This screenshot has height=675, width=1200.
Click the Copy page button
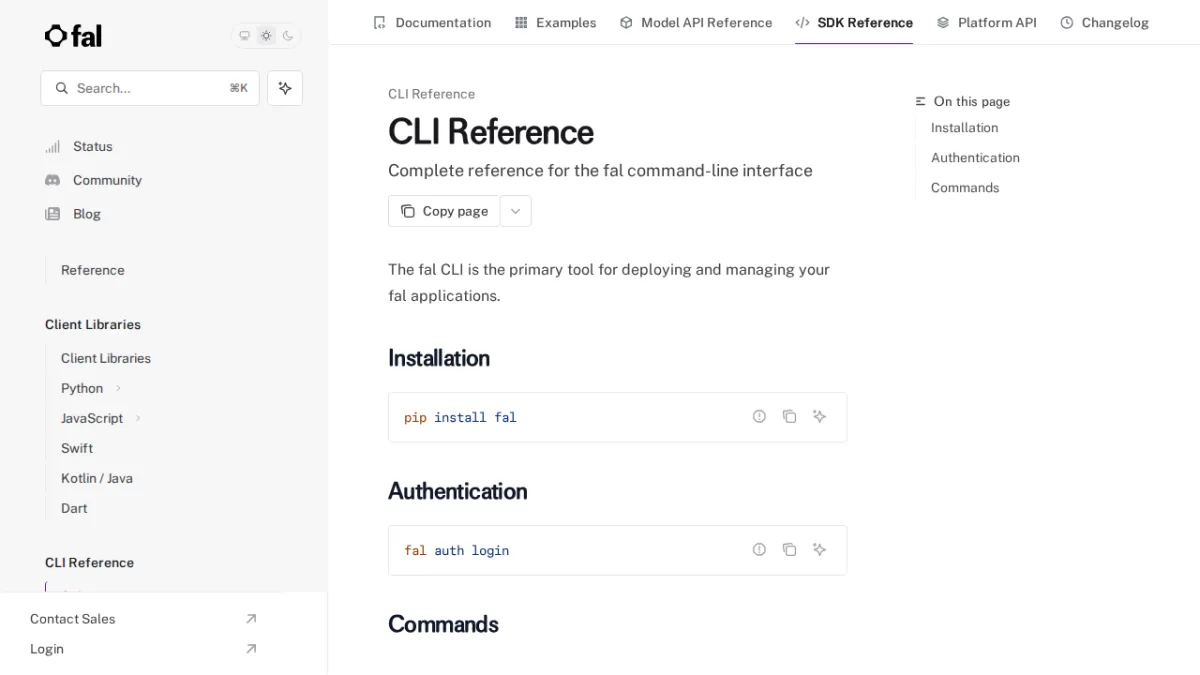tap(444, 211)
